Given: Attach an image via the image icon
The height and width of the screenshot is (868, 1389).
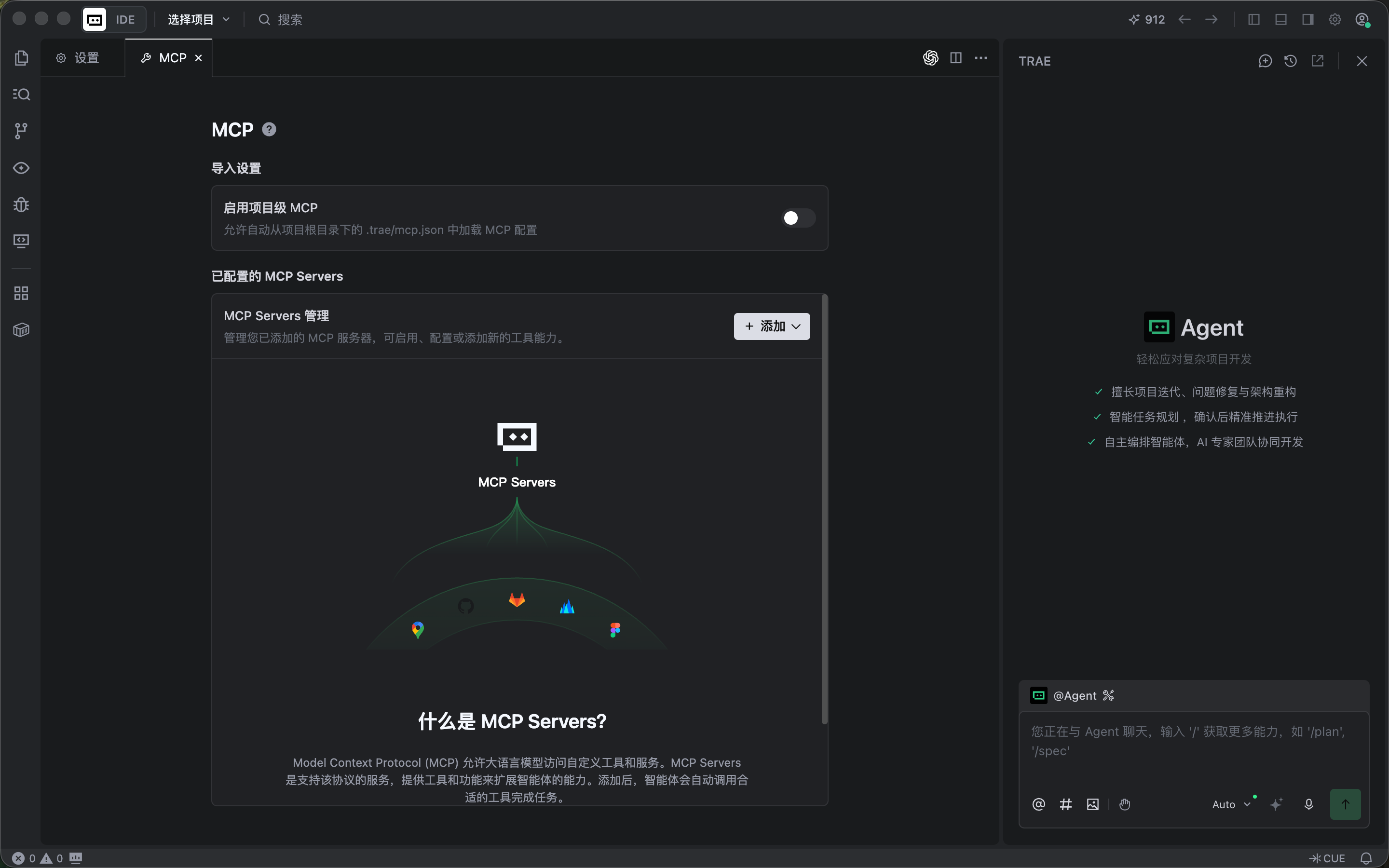Looking at the screenshot, I should pos(1093,804).
